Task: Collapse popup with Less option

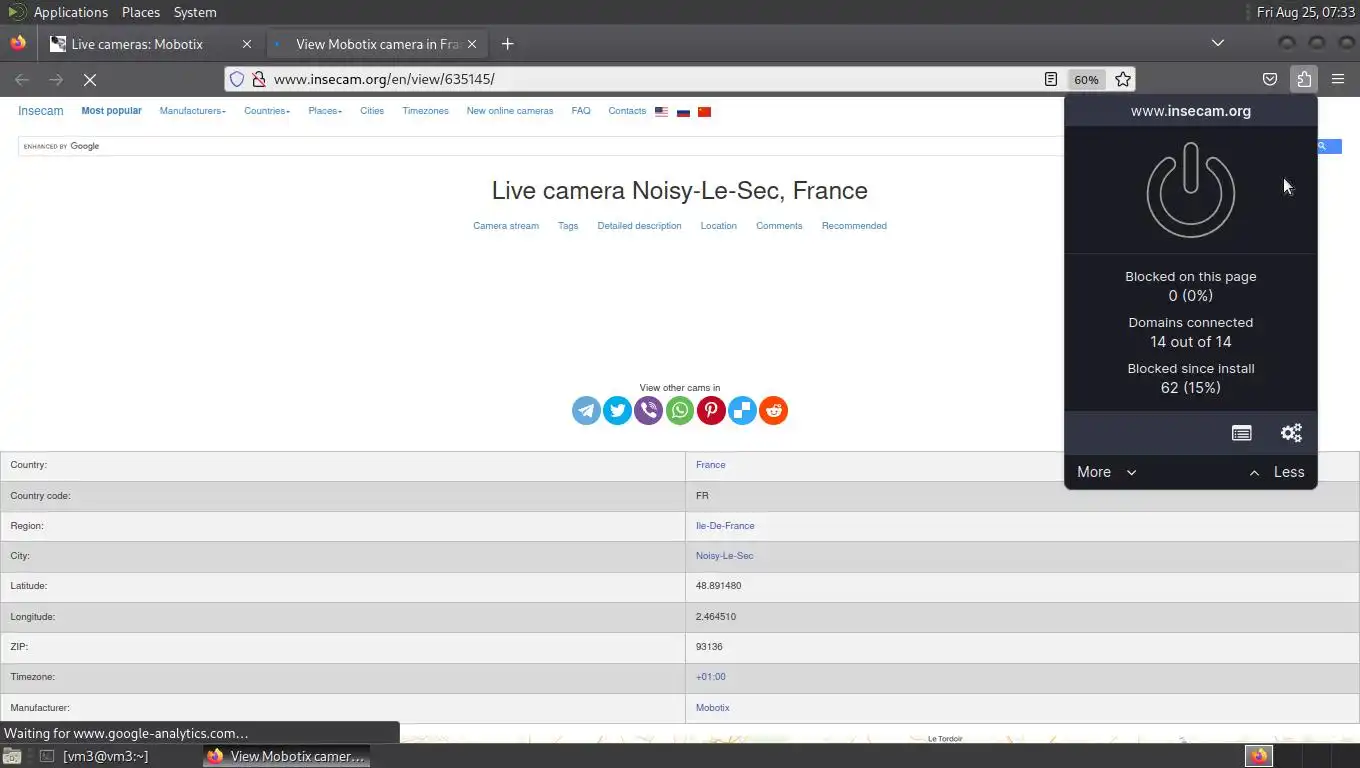Action: click(1276, 472)
